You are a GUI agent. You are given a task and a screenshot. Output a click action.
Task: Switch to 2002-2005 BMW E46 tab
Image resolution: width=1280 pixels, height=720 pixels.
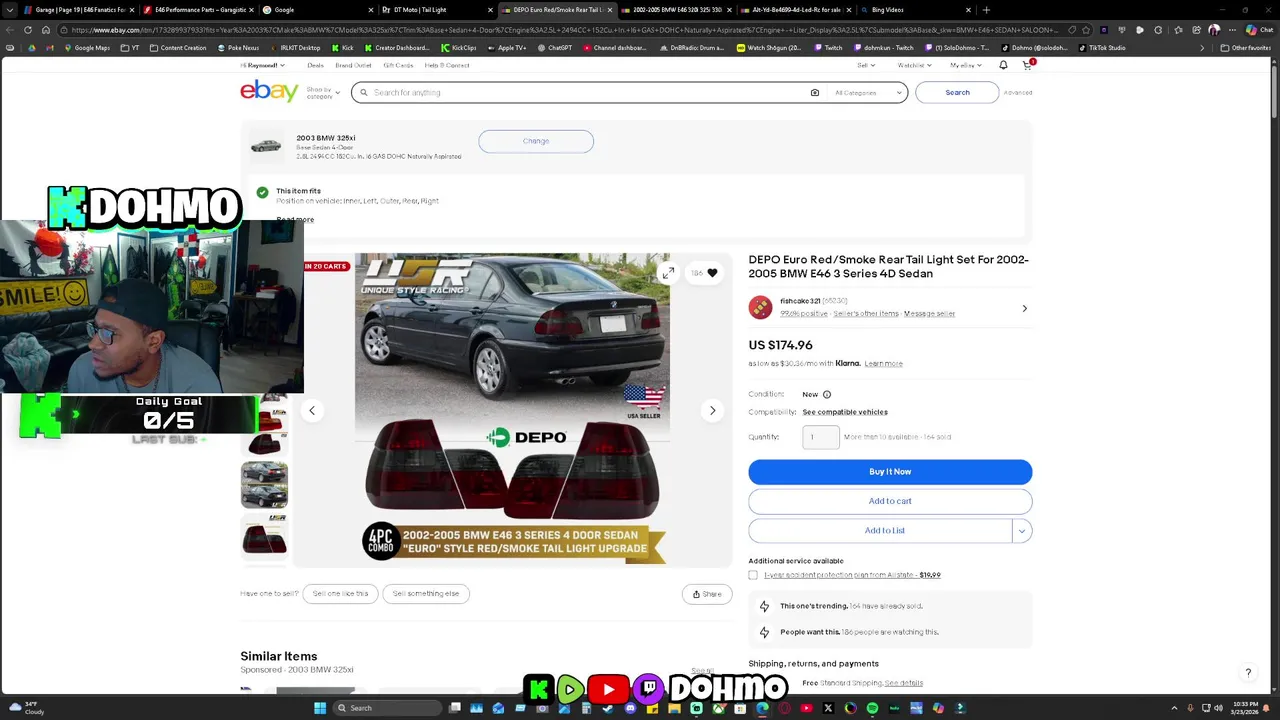(676, 10)
